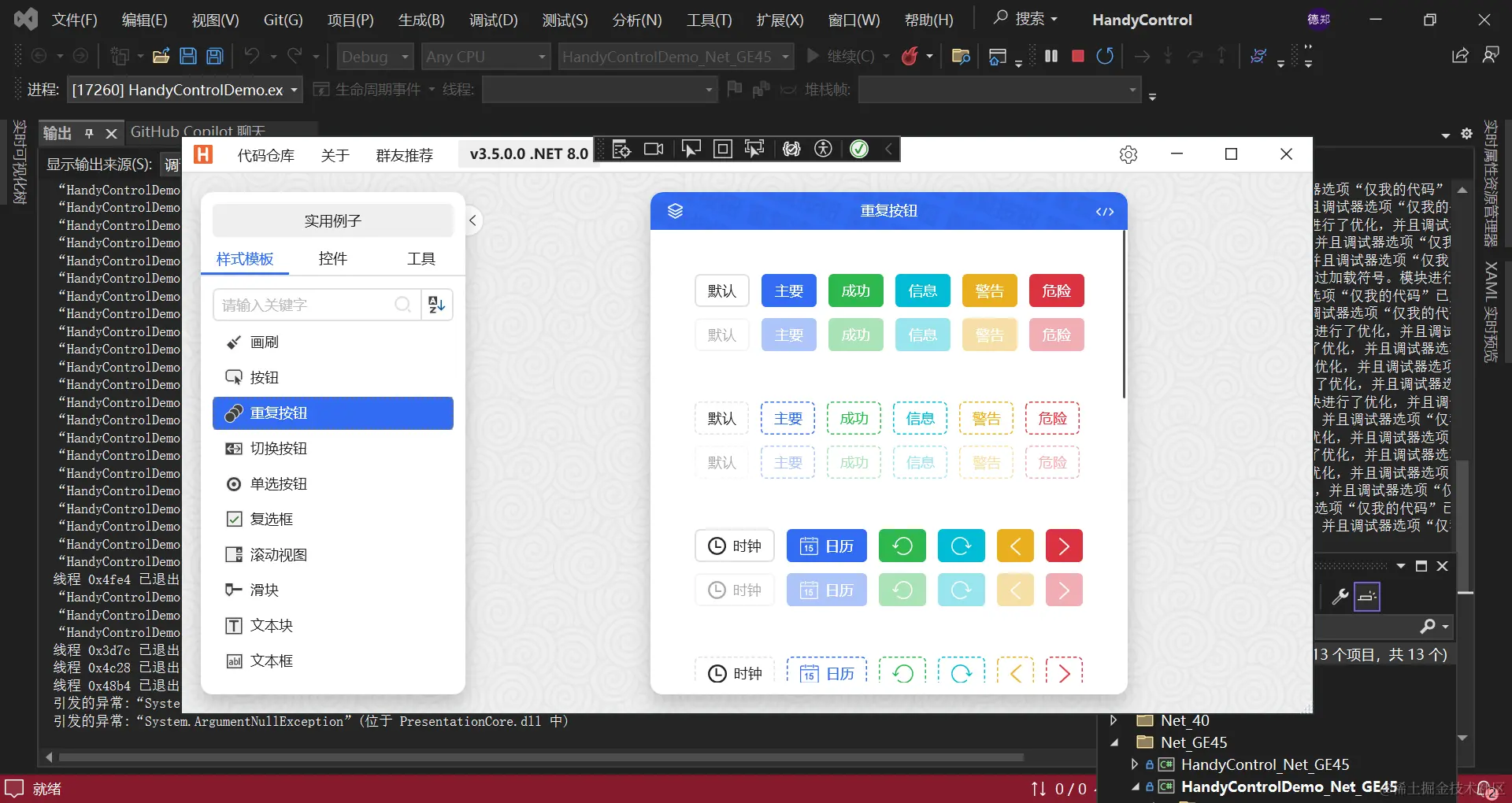Open the HandyControlDemo_Net_GE45 startup project dropdown
Viewport: 1512px width, 803px height.
click(676, 57)
